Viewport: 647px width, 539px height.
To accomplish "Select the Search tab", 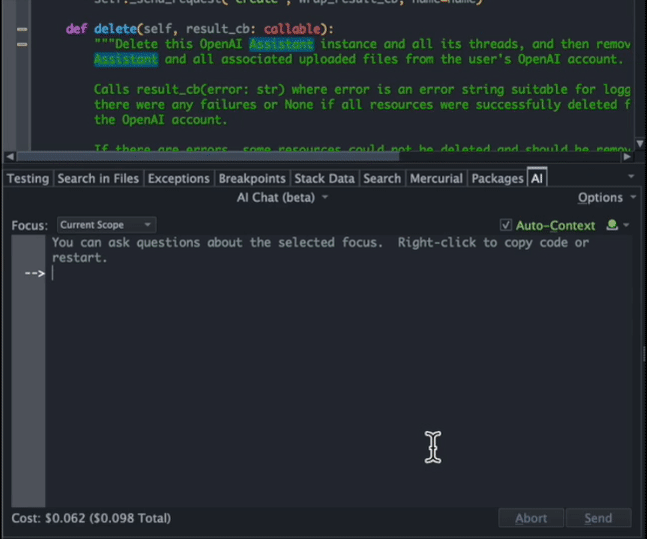I will 382,178.
